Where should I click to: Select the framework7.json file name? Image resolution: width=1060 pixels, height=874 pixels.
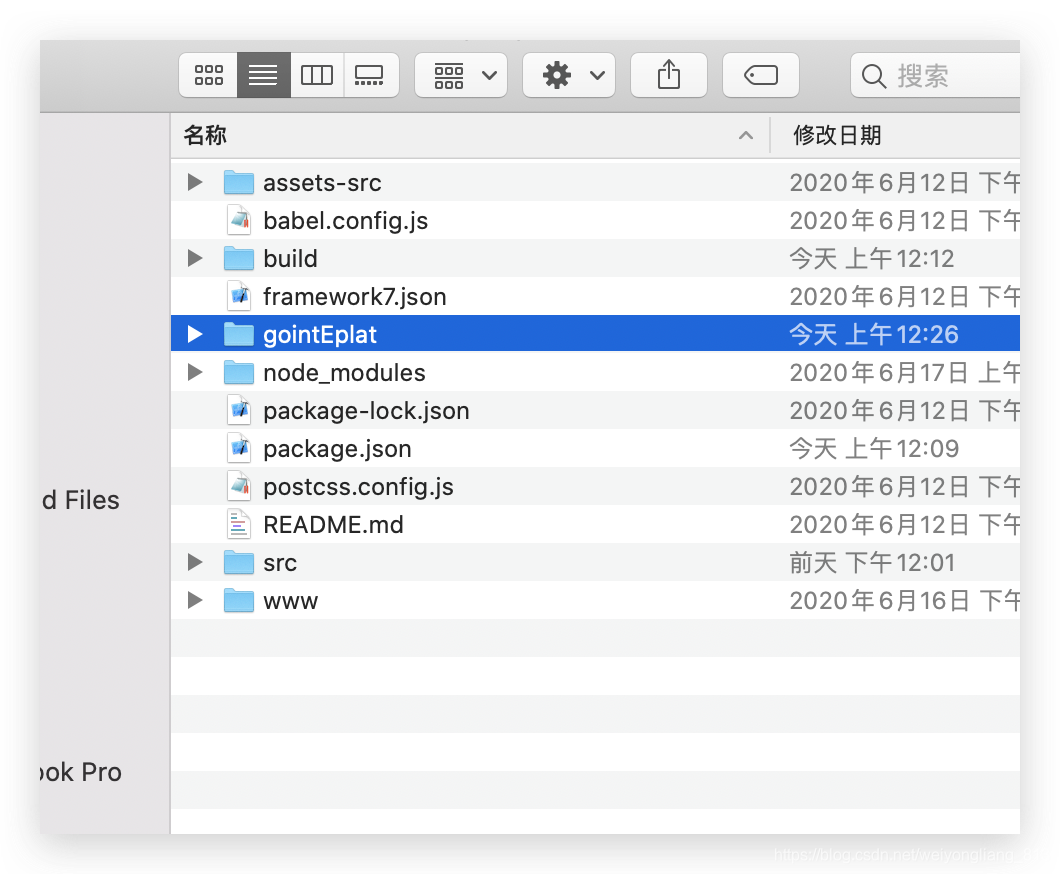(x=355, y=297)
